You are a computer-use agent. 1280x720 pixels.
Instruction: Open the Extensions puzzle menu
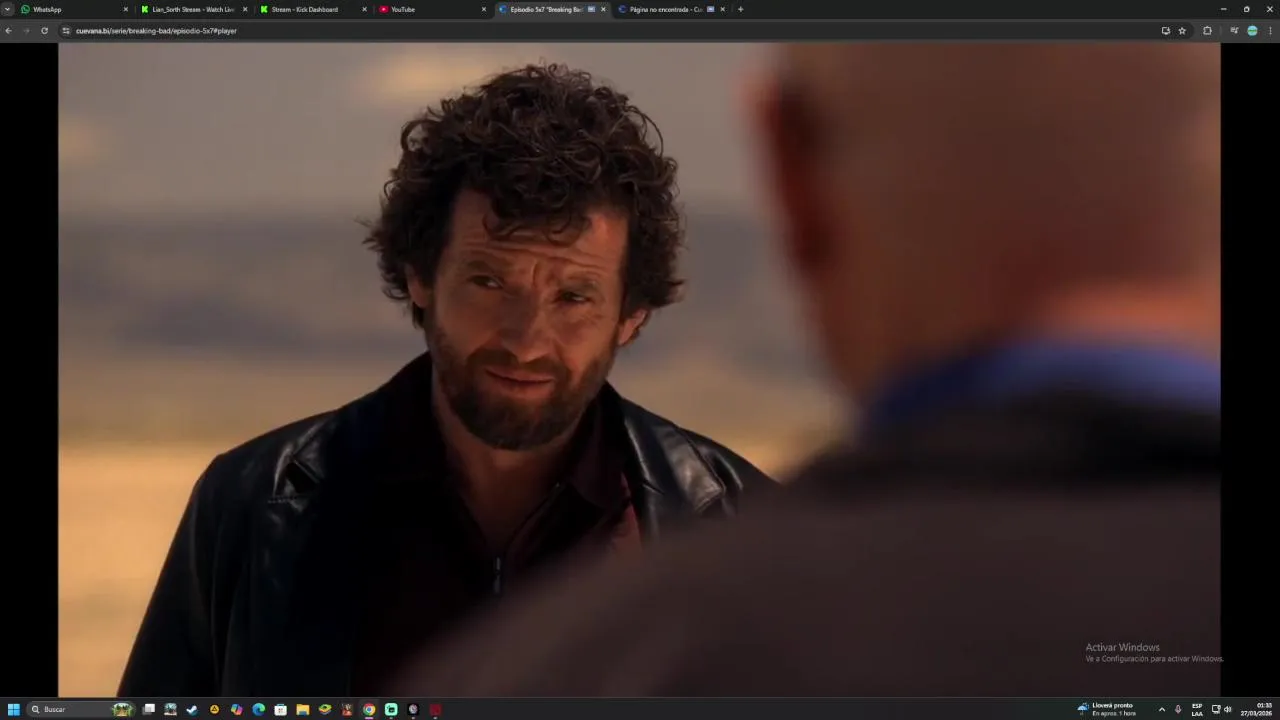coord(1207,31)
